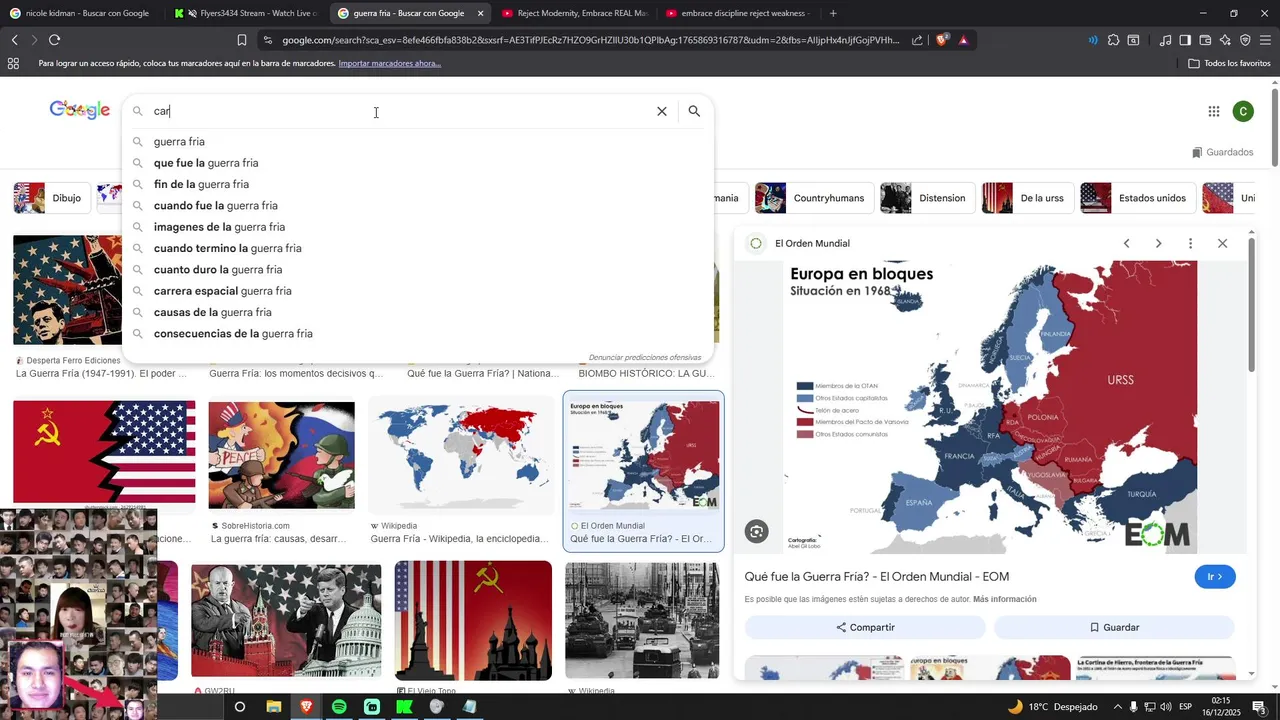1280x720 pixels.
Task: Open Brave VPN shield icon
Action: (1245, 40)
